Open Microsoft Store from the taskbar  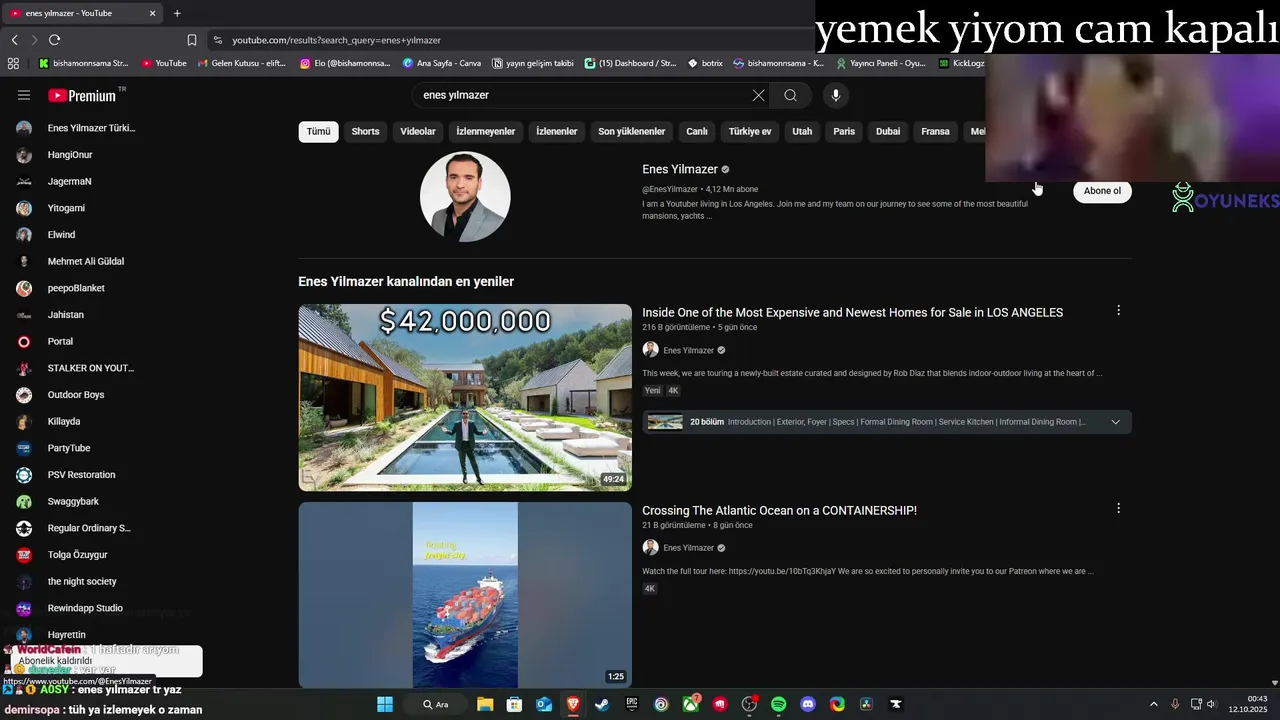[x=515, y=704]
